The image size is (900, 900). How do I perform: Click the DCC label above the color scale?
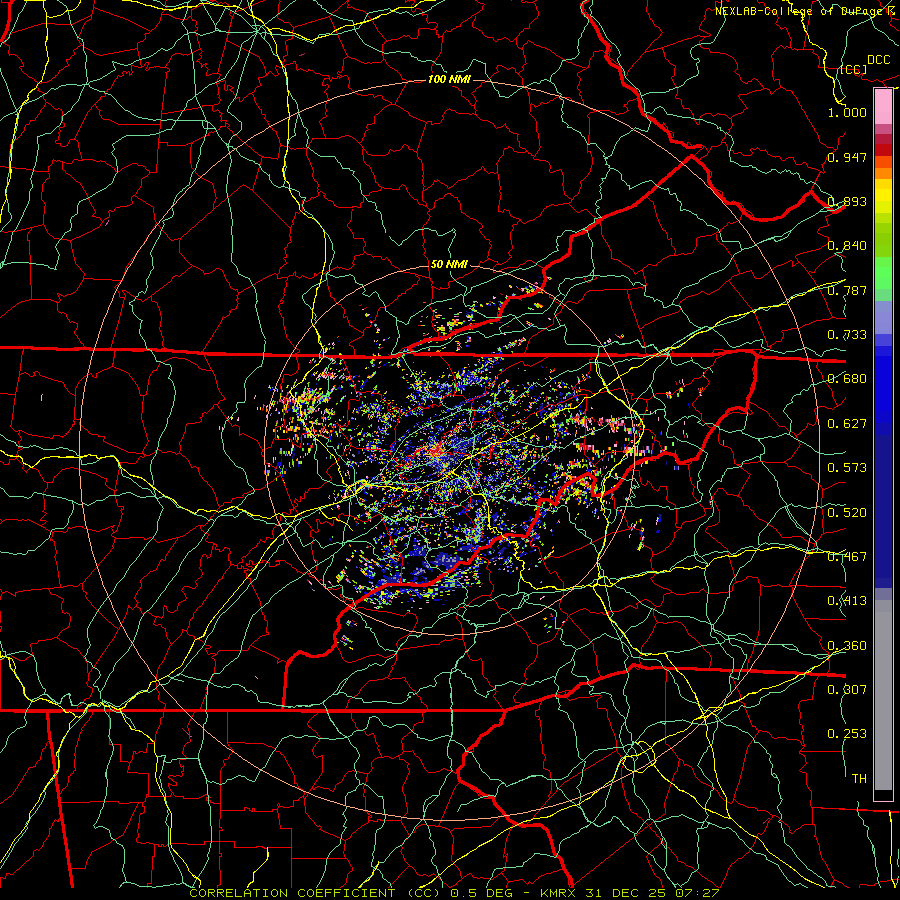[x=879, y=60]
